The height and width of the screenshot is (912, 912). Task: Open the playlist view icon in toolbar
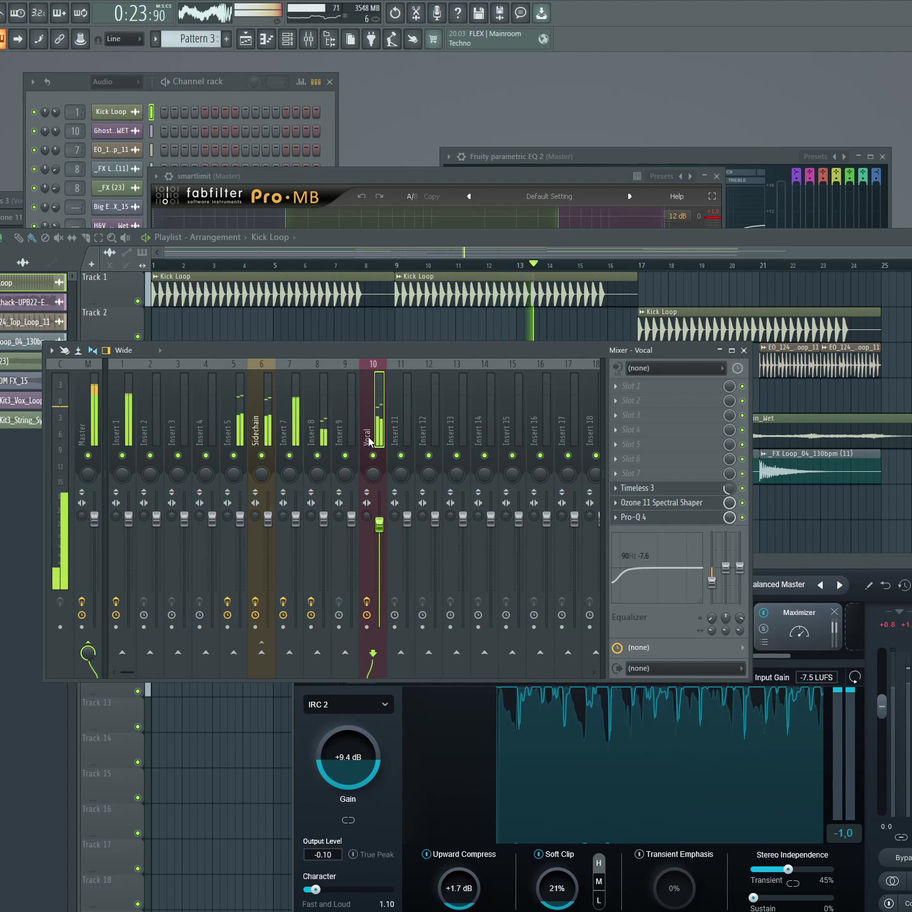coord(245,39)
